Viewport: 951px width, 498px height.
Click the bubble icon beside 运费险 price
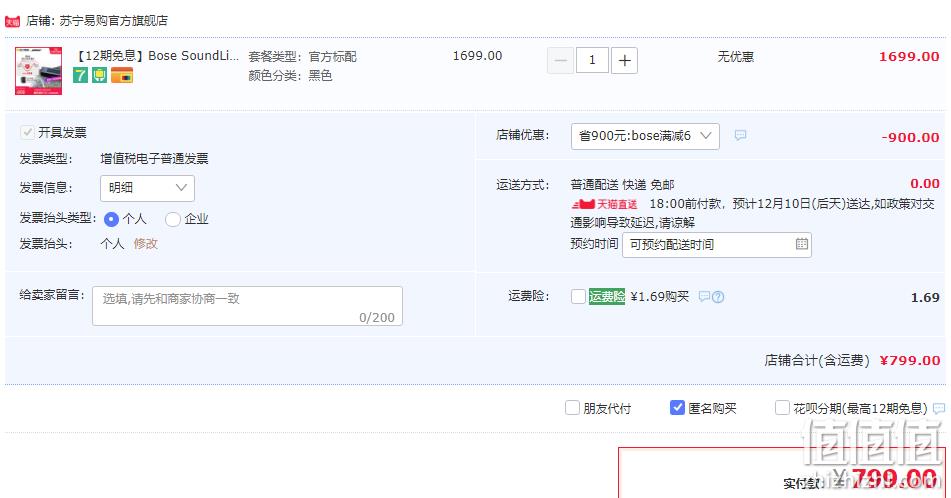(704, 297)
